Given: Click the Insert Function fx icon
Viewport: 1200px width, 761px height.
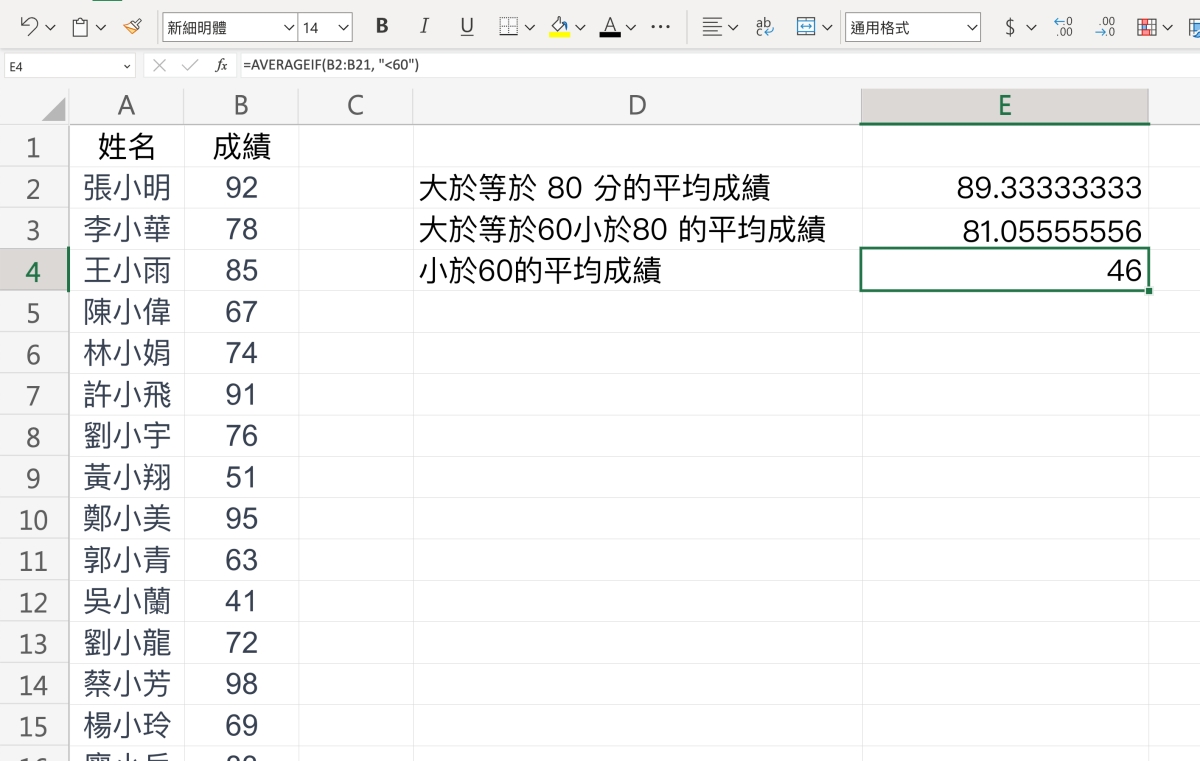Looking at the screenshot, I should tap(221, 66).
